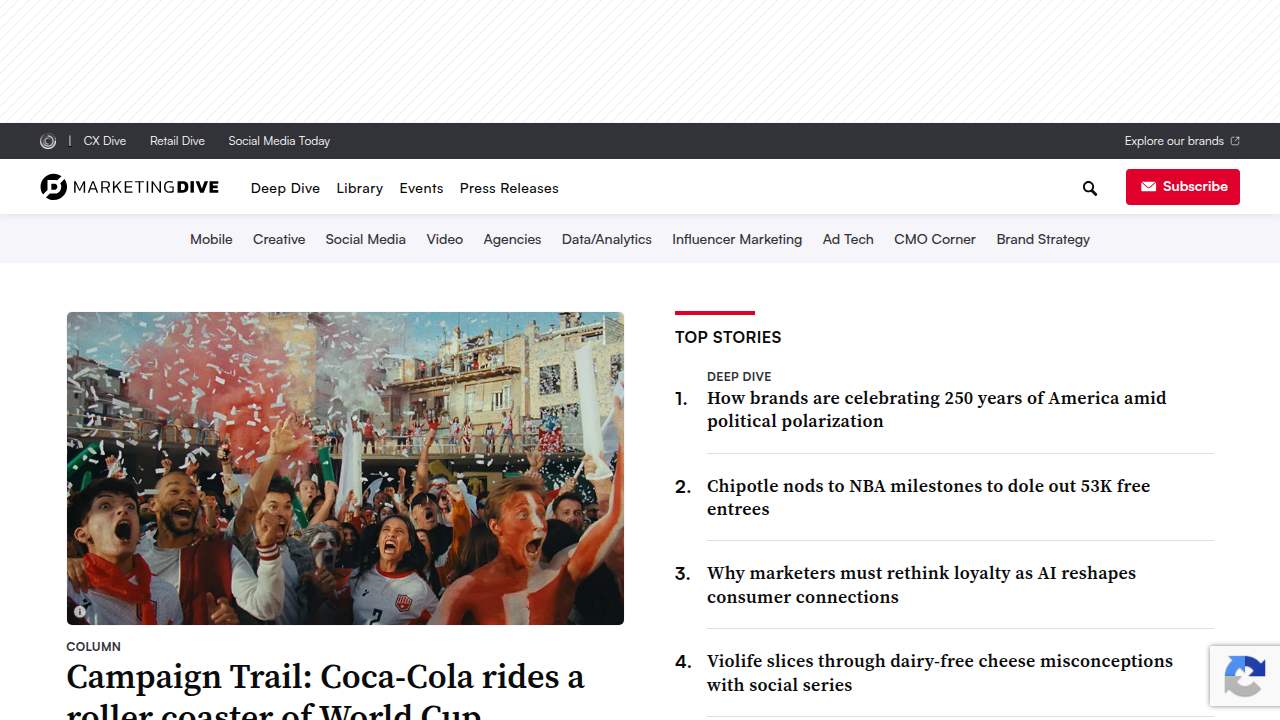
Task: Select the CMO Corner topic
Action: (x=935, y=239)
